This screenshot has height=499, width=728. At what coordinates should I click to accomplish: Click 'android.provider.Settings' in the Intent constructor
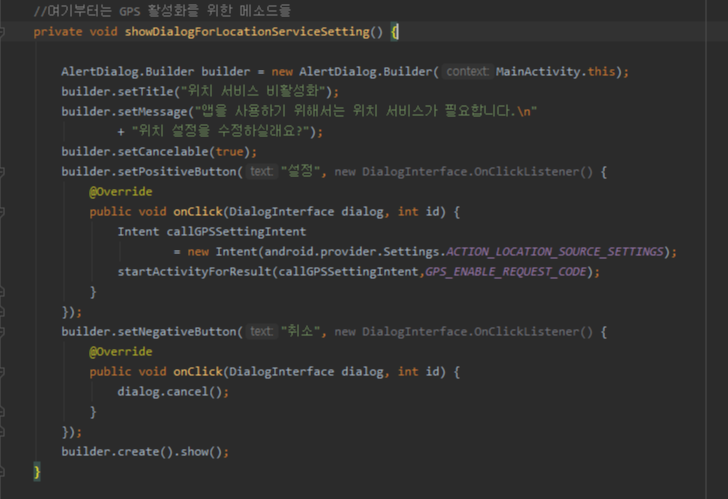click(x=352, y=252)
